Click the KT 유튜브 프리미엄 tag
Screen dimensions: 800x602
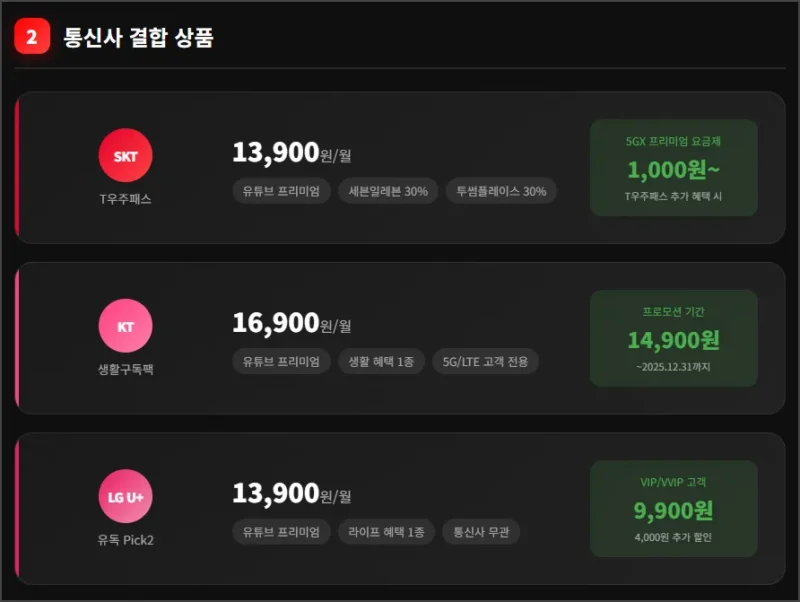280,361
